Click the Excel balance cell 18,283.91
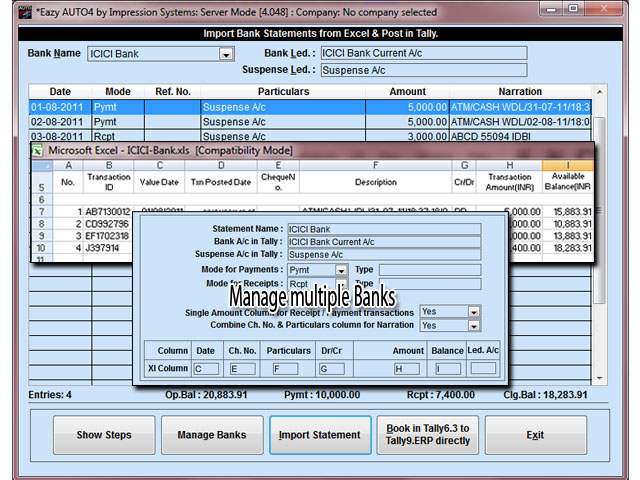The height and width of the screenshot is (480, 640). tap(567, 248)
